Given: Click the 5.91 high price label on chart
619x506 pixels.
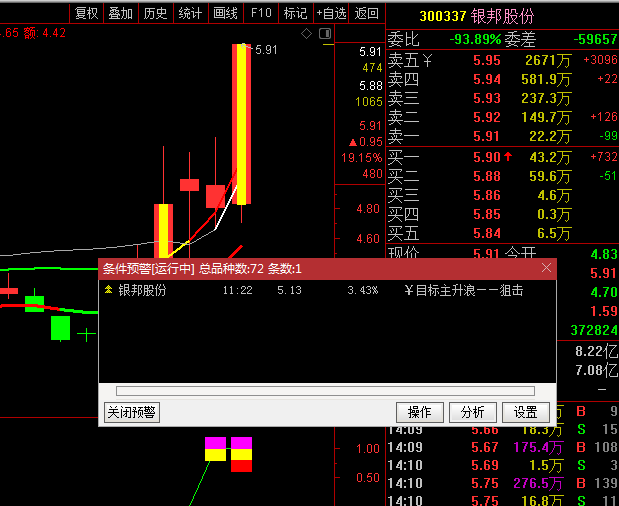Looking at the screenshot, I should click(x=266, y=50).
